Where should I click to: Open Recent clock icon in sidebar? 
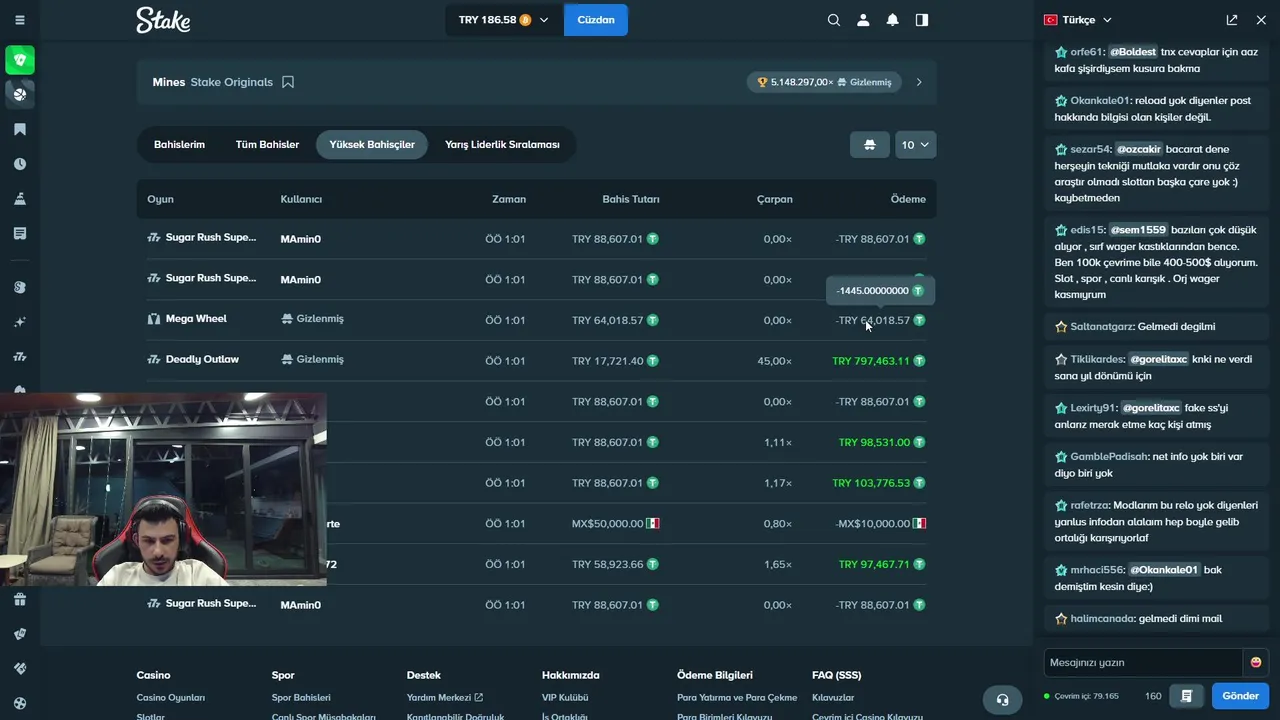[x=20, y=164]
